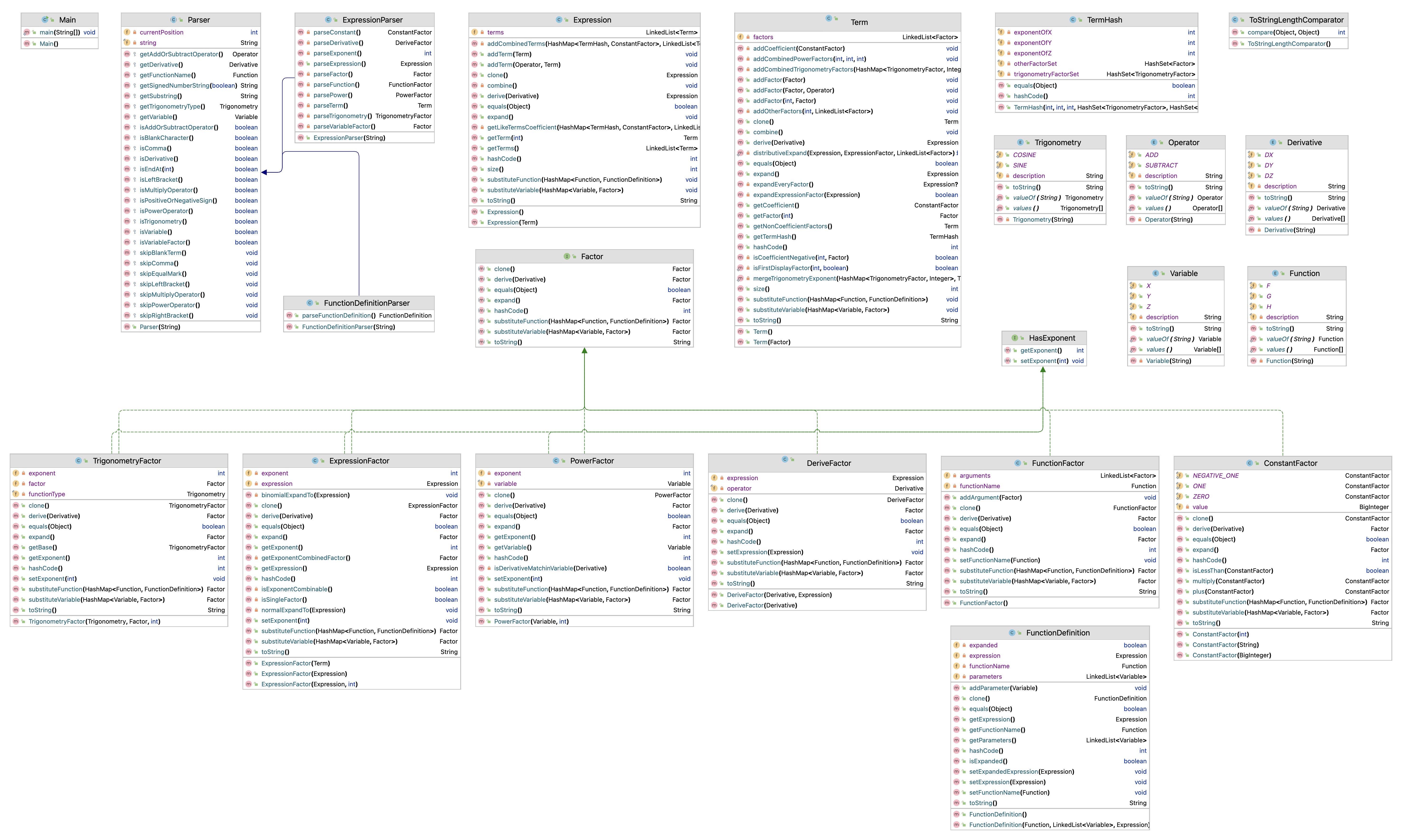
Task: Click the ConstantFactor class icon
Action: [1250, 463]
